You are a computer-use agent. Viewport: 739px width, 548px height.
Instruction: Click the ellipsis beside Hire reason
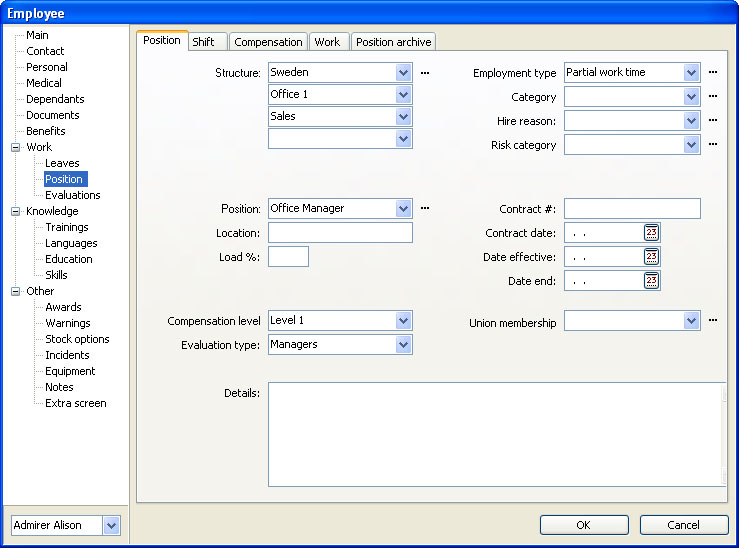[x=713, y=120]
